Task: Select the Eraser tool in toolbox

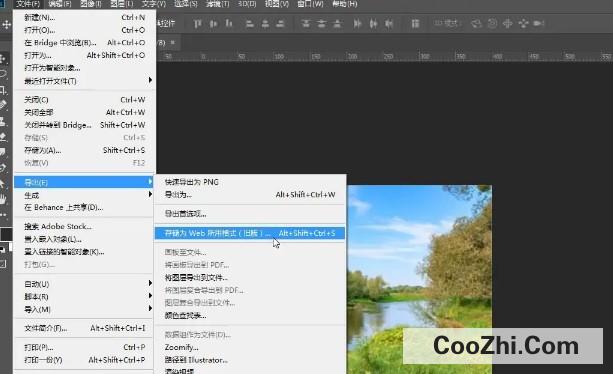Action: [x=3, y=137]
